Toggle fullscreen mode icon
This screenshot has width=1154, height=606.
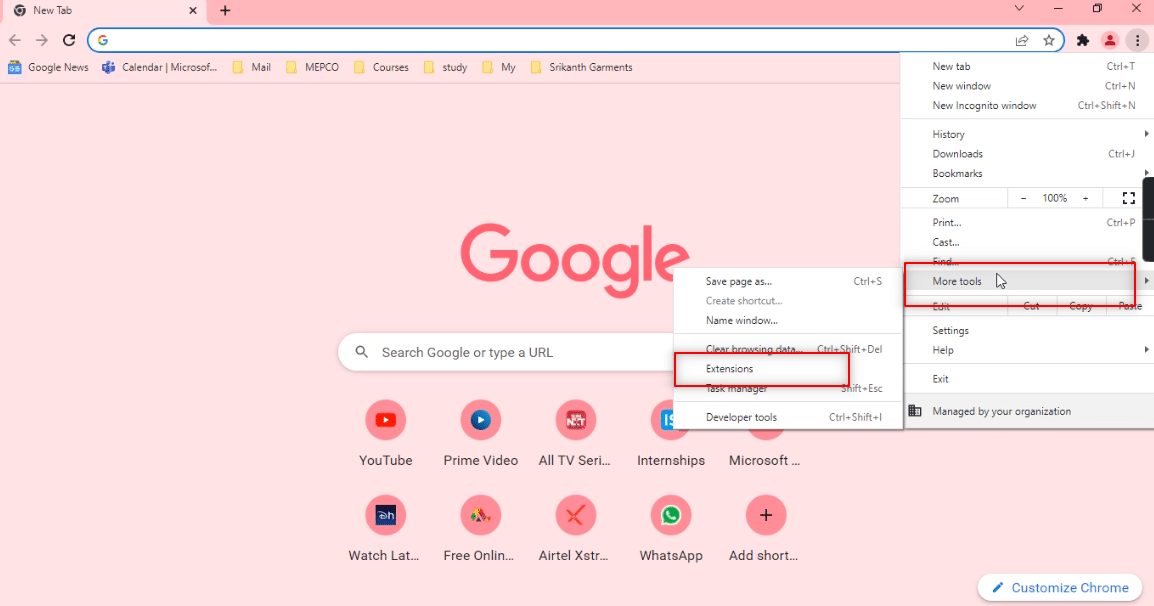1128,198
